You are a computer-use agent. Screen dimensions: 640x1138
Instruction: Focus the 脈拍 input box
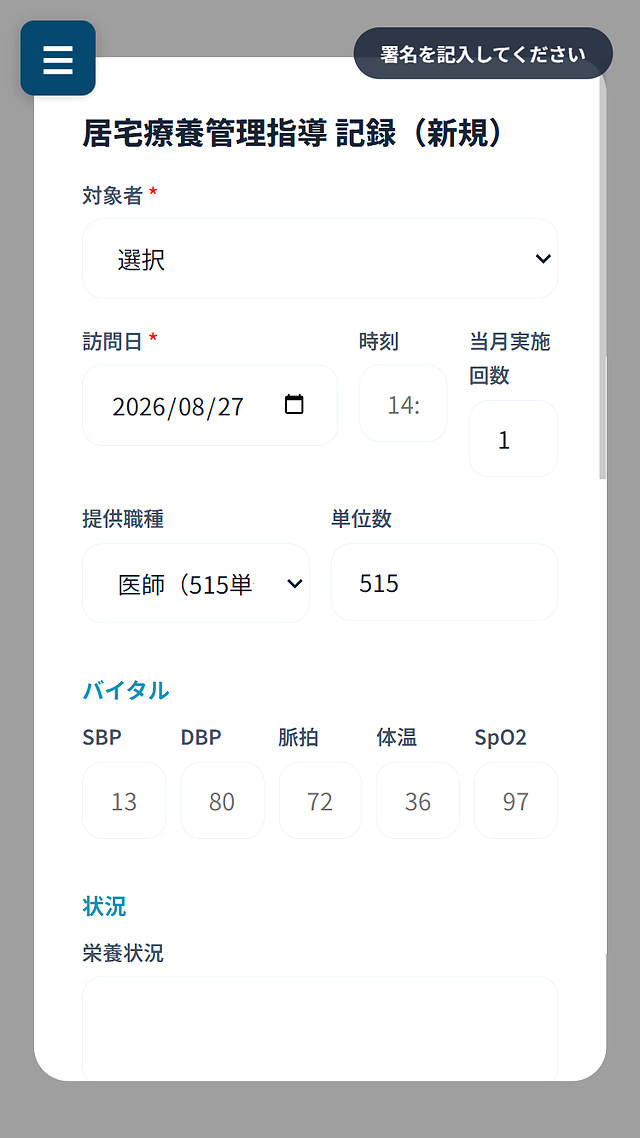coord(320,801)
